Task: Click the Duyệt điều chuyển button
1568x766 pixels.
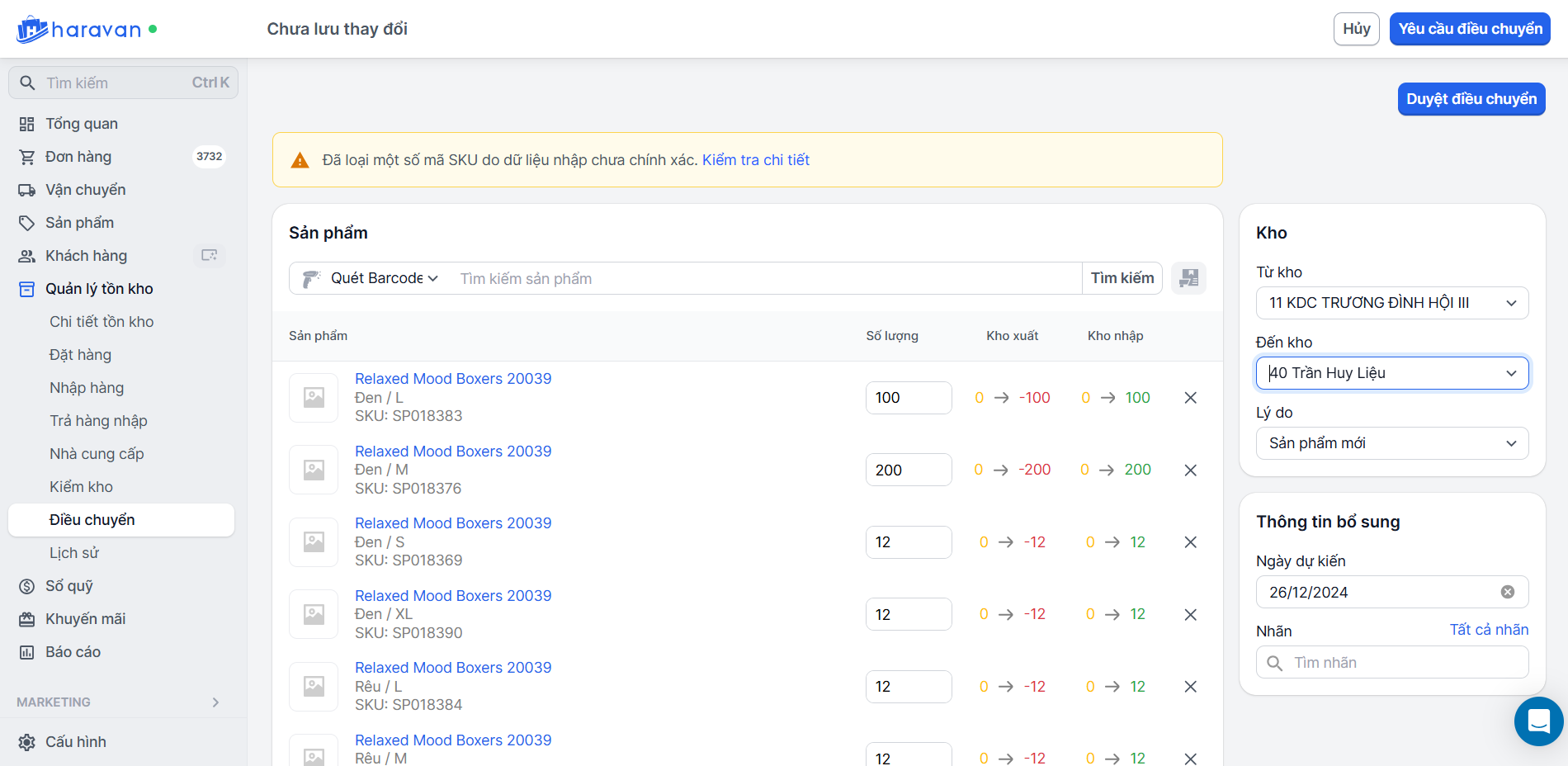Action: click(1471, 99)
